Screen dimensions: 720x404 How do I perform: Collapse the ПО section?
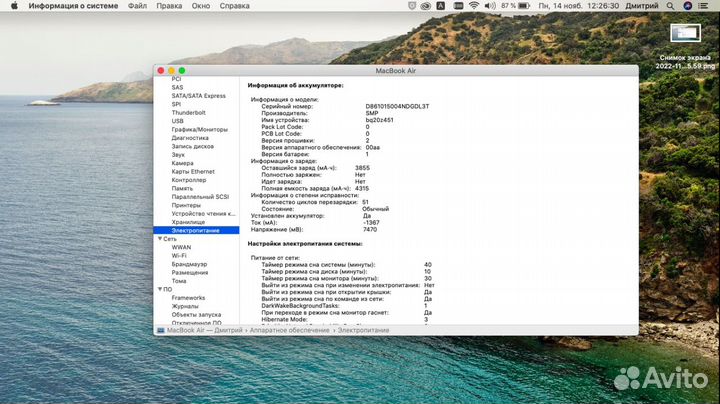(160, 289)
